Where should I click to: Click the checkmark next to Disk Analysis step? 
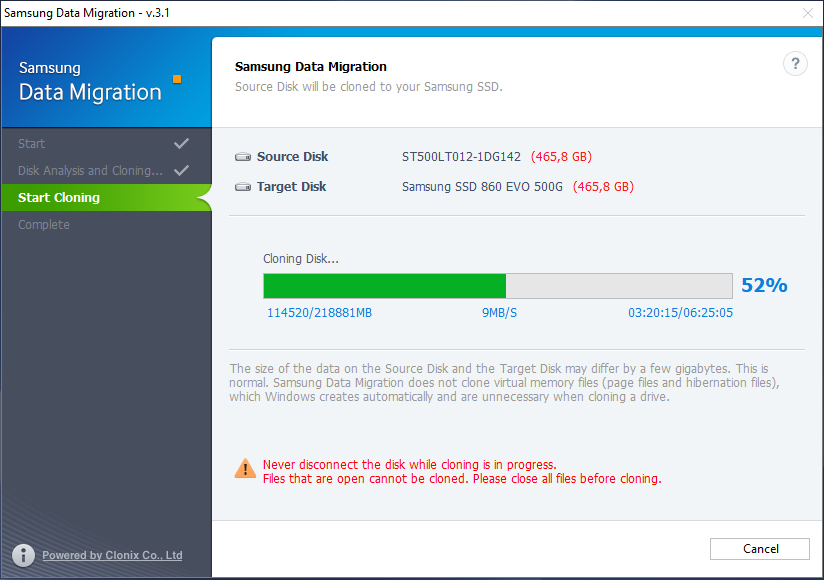(181, 170)
